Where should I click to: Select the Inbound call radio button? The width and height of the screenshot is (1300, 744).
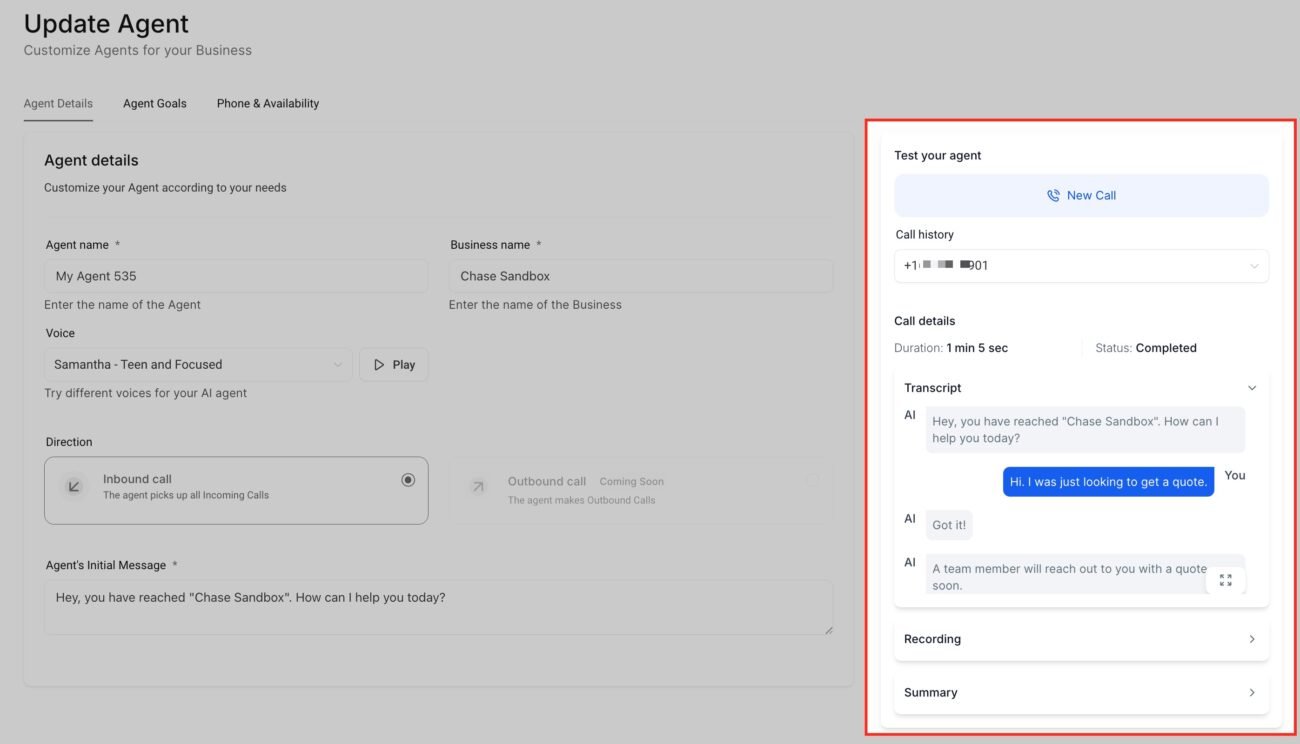[407, 479]
